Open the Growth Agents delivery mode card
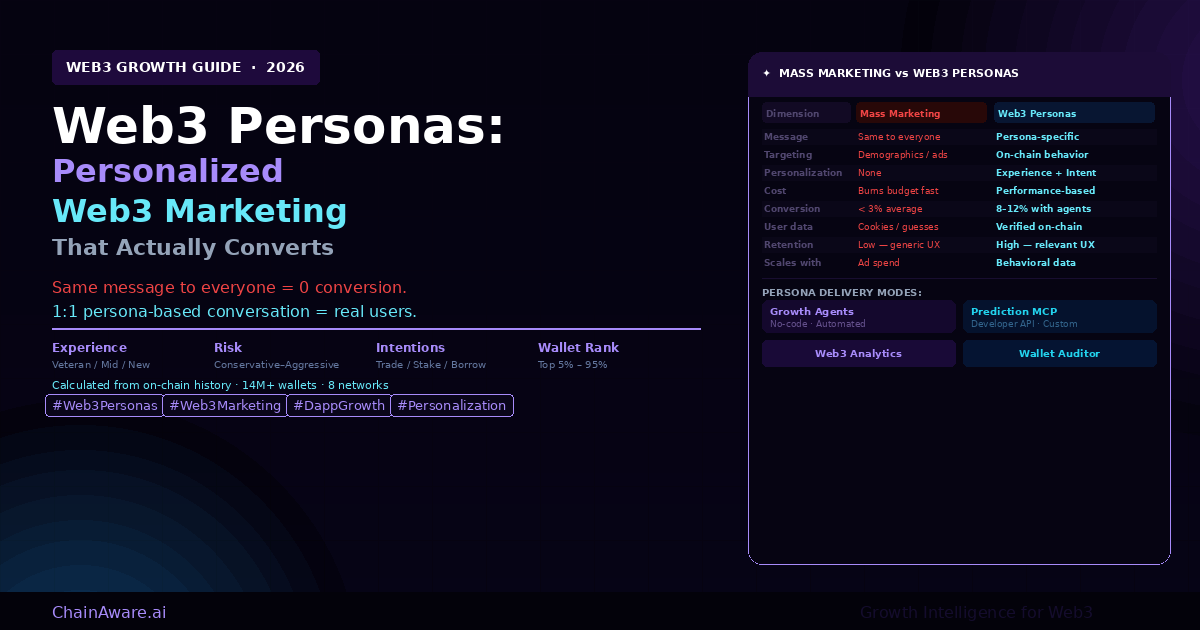 [860, 317]
